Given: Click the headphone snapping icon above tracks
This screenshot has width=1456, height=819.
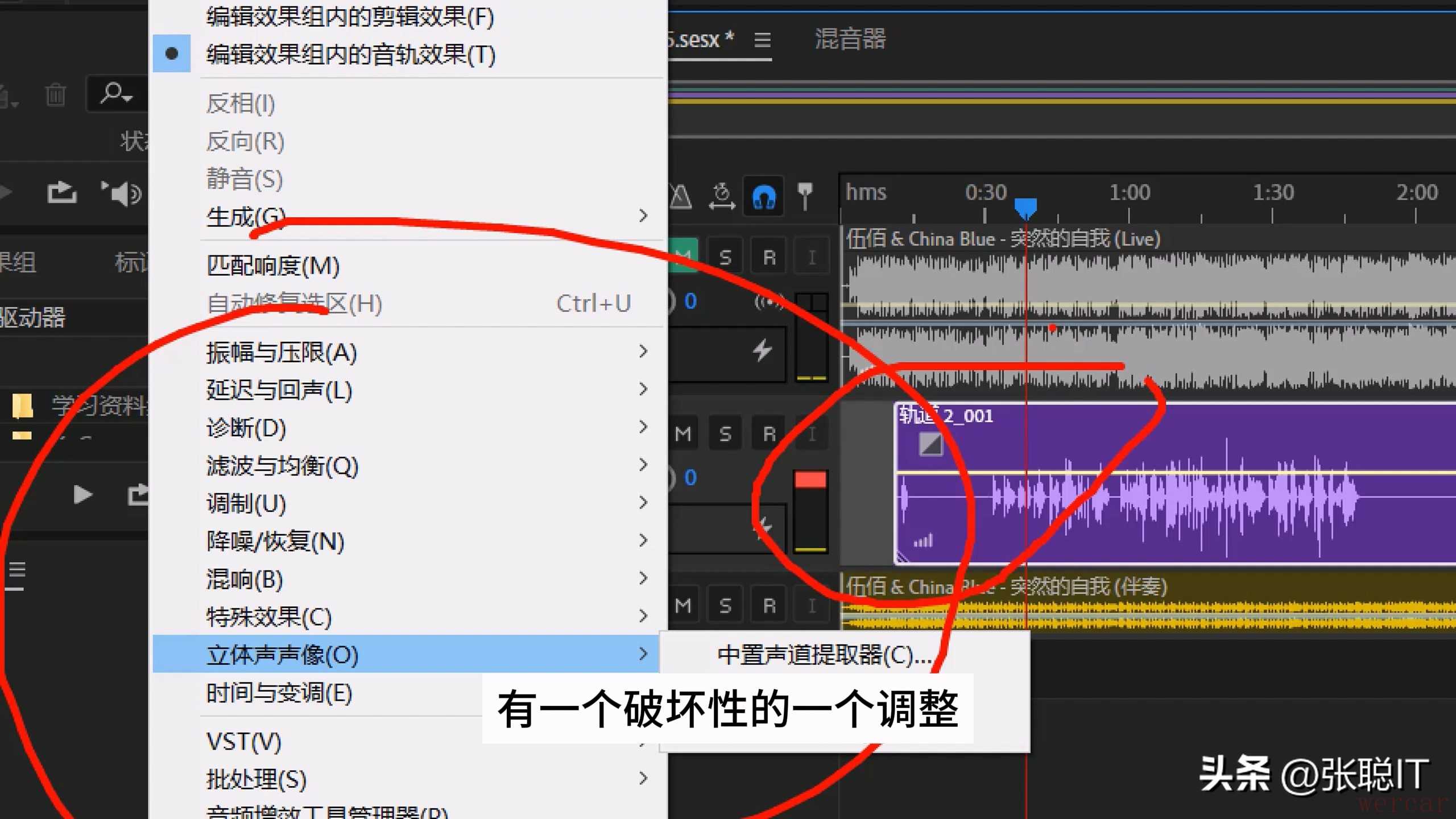Looking at the screenshot, I should coord(764,197).
